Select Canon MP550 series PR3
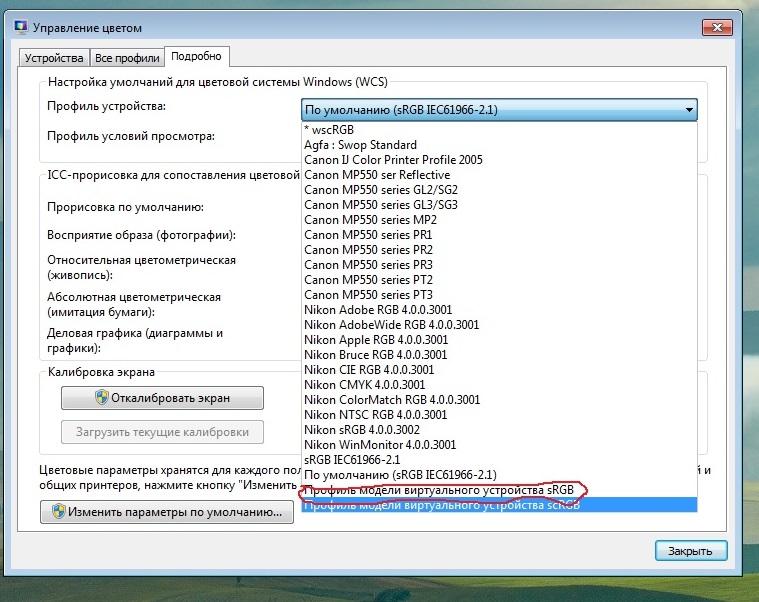The height and width of the screenshot is (602, 759). click(x=499, y=265)
